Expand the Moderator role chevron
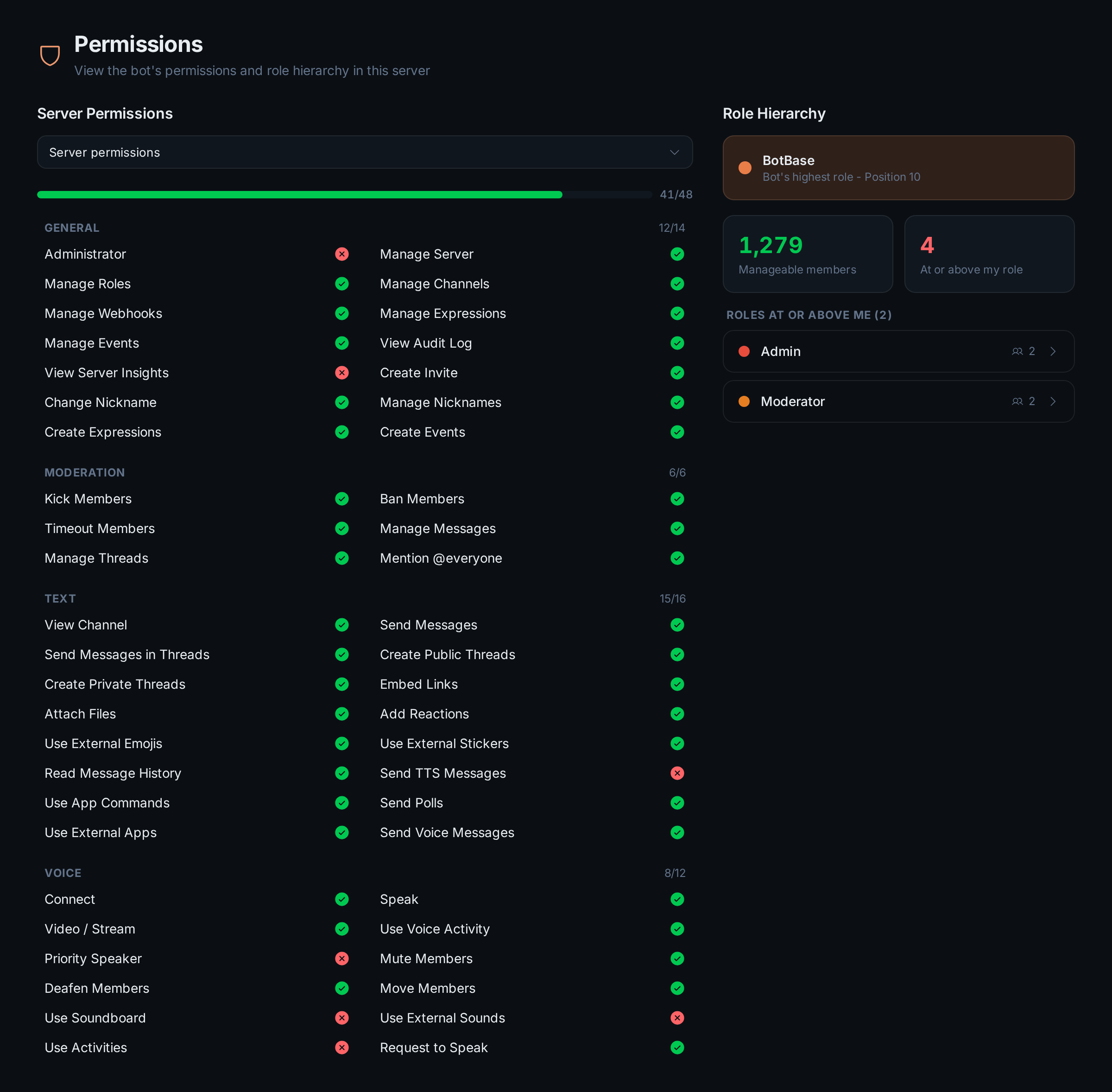This screenshot has width=1112, height=1092. [x=1052, y=401]
